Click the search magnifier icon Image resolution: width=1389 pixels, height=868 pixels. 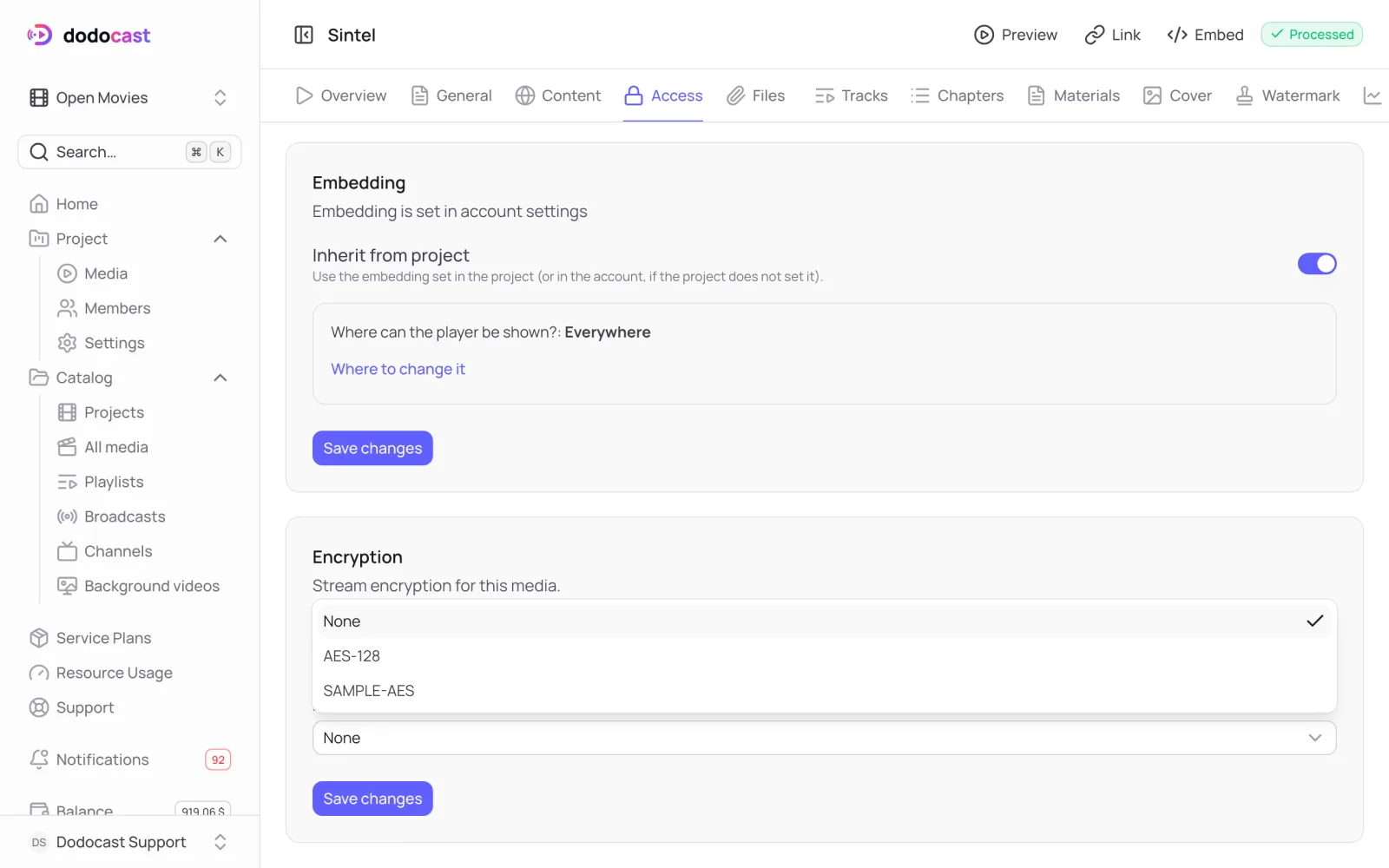pos(39,152)
